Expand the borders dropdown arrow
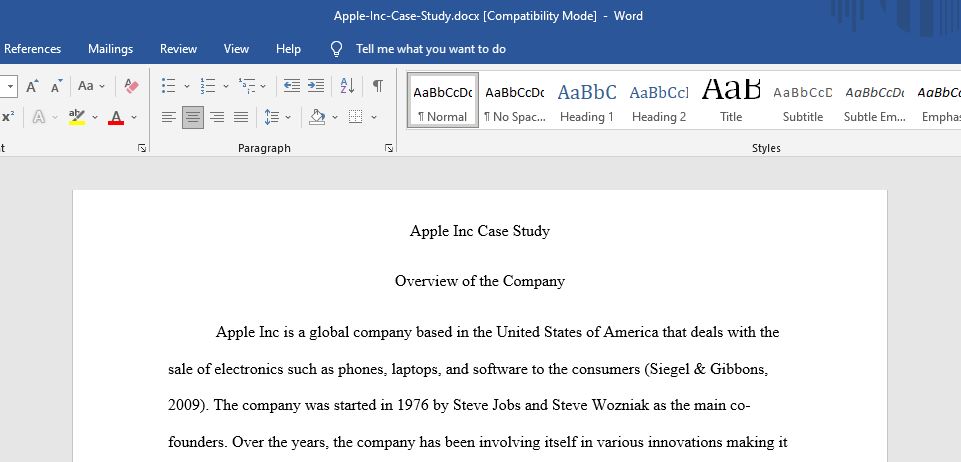The image size is (961, 462). click(x=373, y=117)
